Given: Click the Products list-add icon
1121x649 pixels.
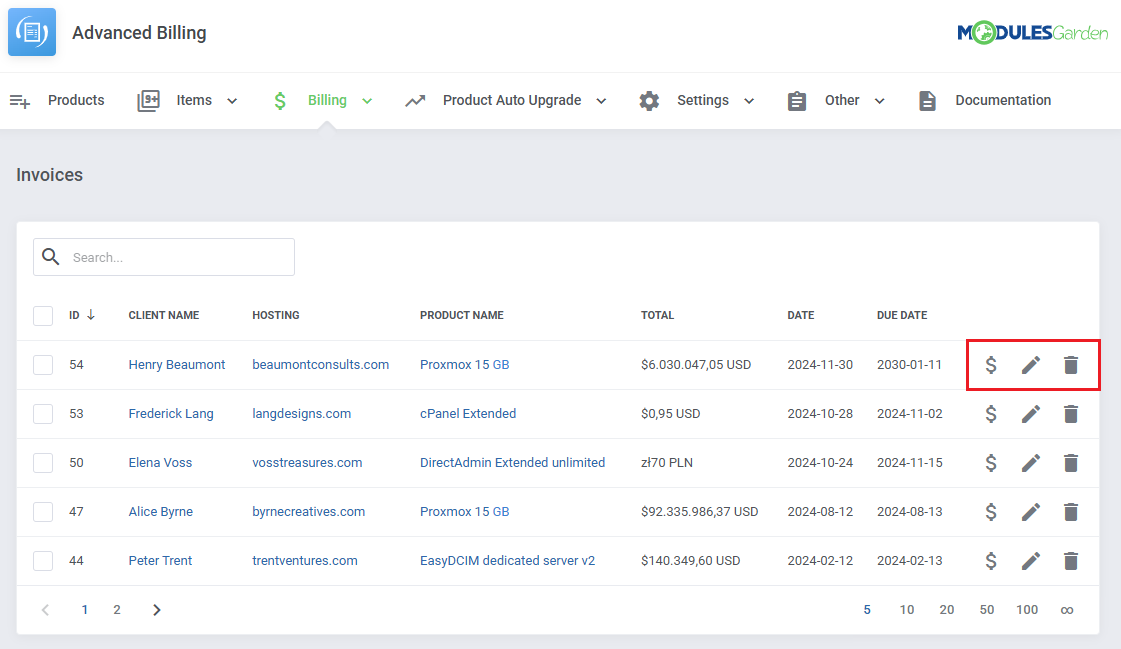Looking at the screenshot, I should pos(20,101).
